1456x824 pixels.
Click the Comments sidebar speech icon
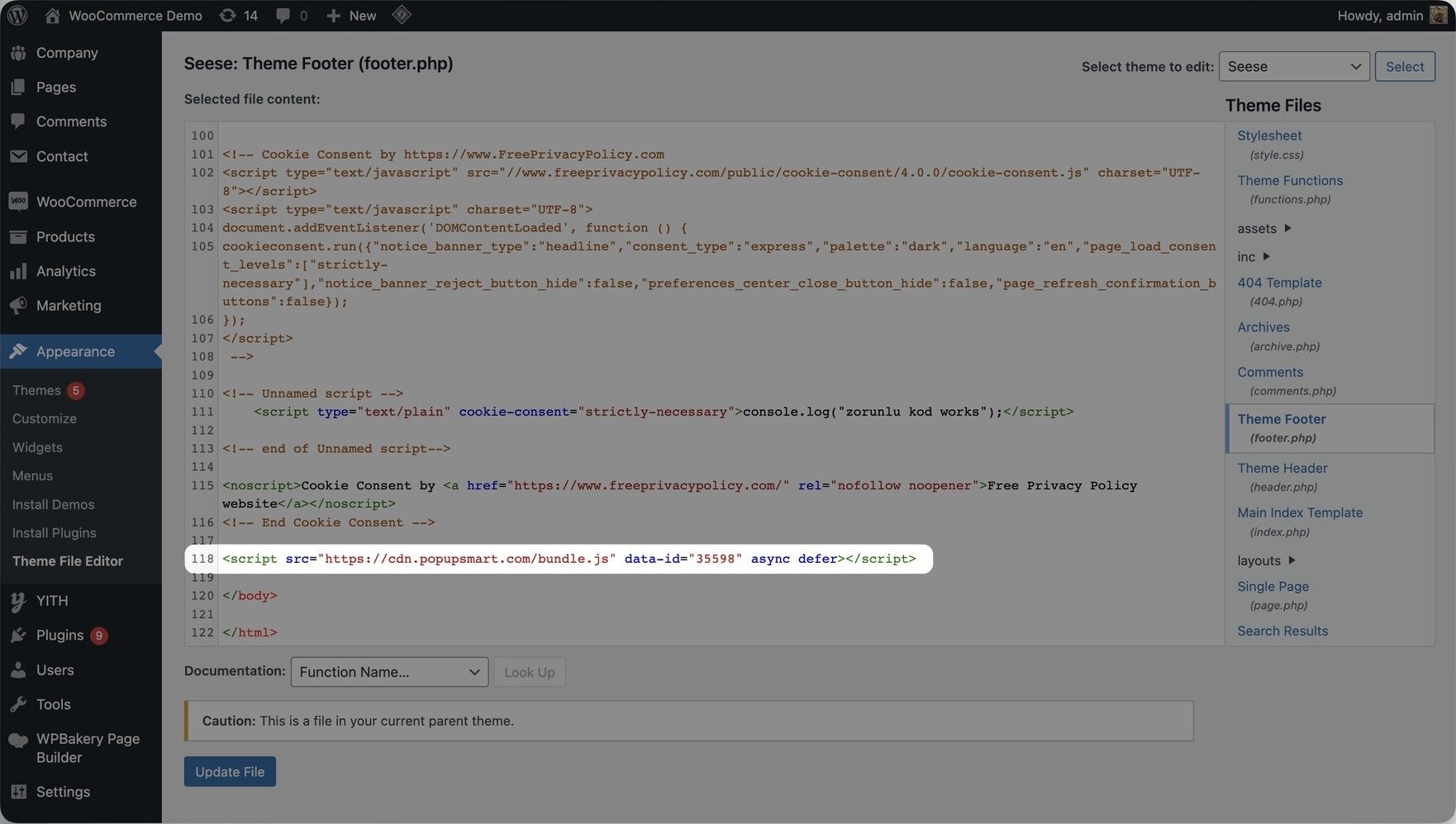click(x=18, y=121)
